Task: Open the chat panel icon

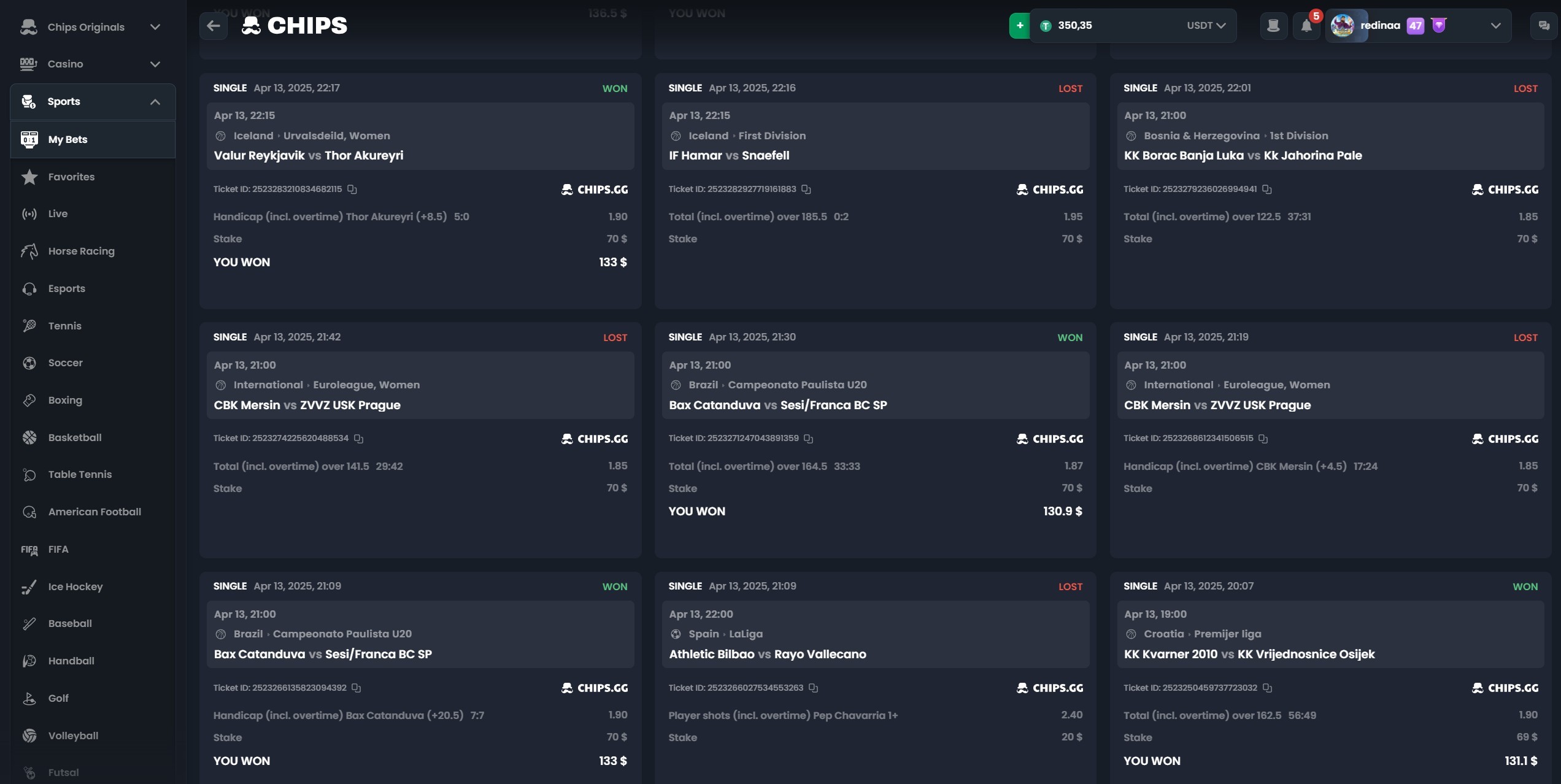Action: pyautogui.click(x=1544, y=26)
